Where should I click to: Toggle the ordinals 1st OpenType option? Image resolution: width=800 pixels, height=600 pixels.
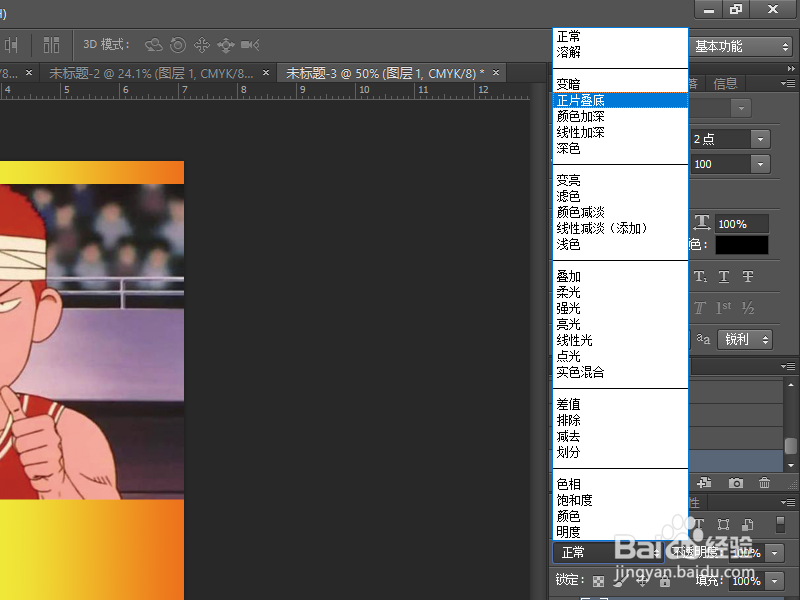click(723, 308)
